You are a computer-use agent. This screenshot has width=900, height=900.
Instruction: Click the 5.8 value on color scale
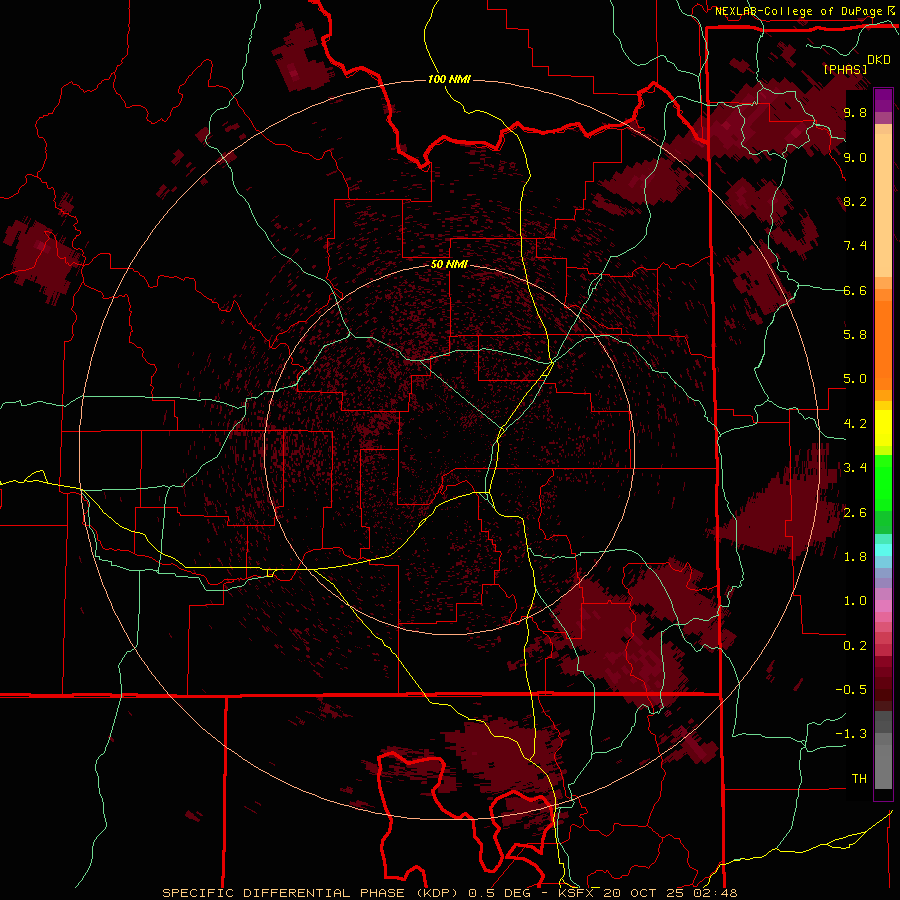[x=855, y=335]
